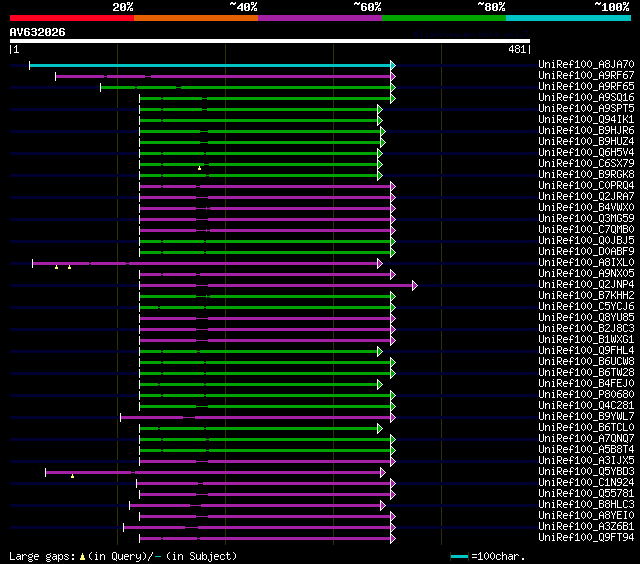This screenshot has height=564, width=640.
Task: Click the arrowhead ending the Q9FT94 alignment
Action: click(x=393, y=538)
